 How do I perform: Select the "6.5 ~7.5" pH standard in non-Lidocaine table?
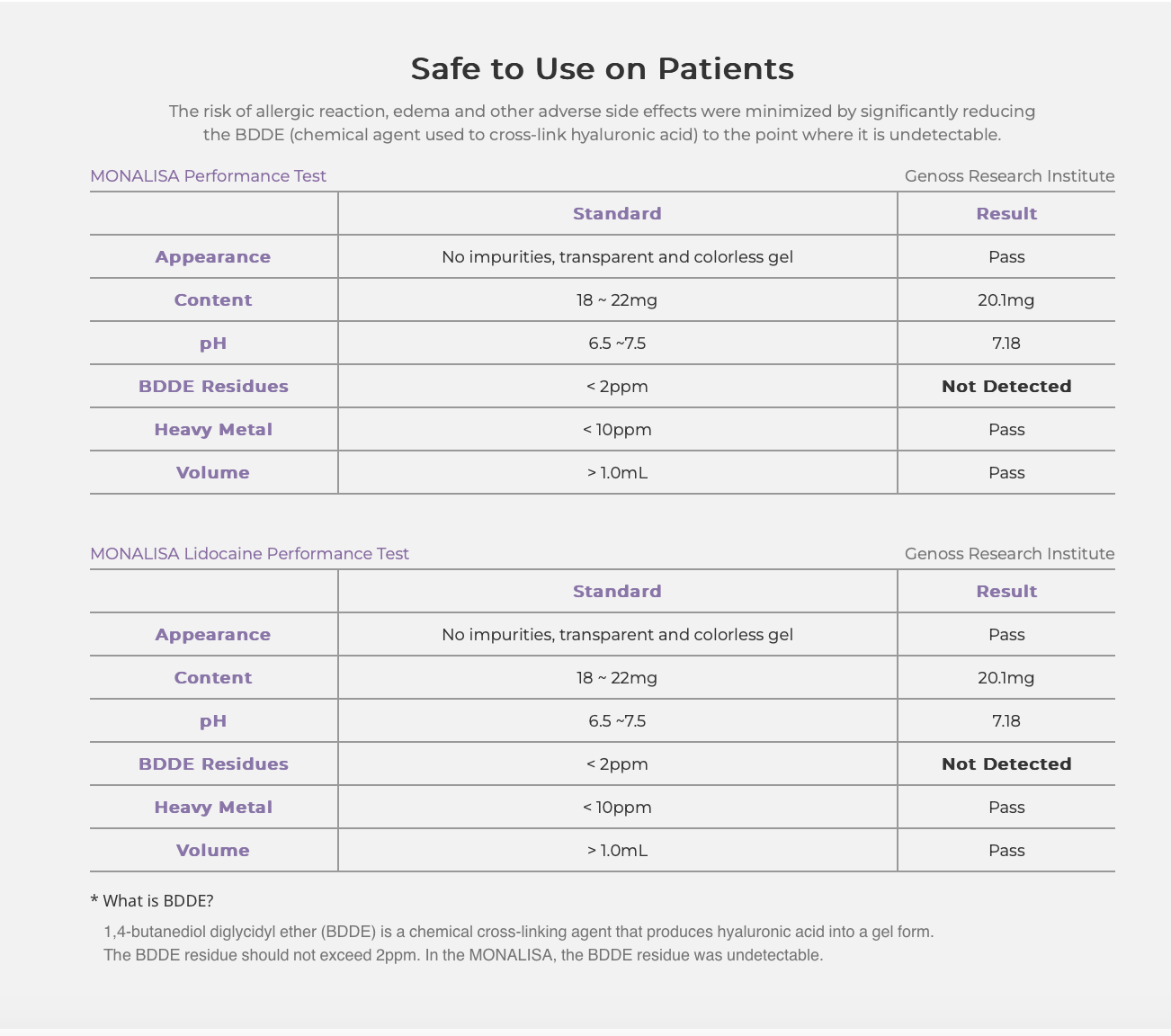coord(617,344)
